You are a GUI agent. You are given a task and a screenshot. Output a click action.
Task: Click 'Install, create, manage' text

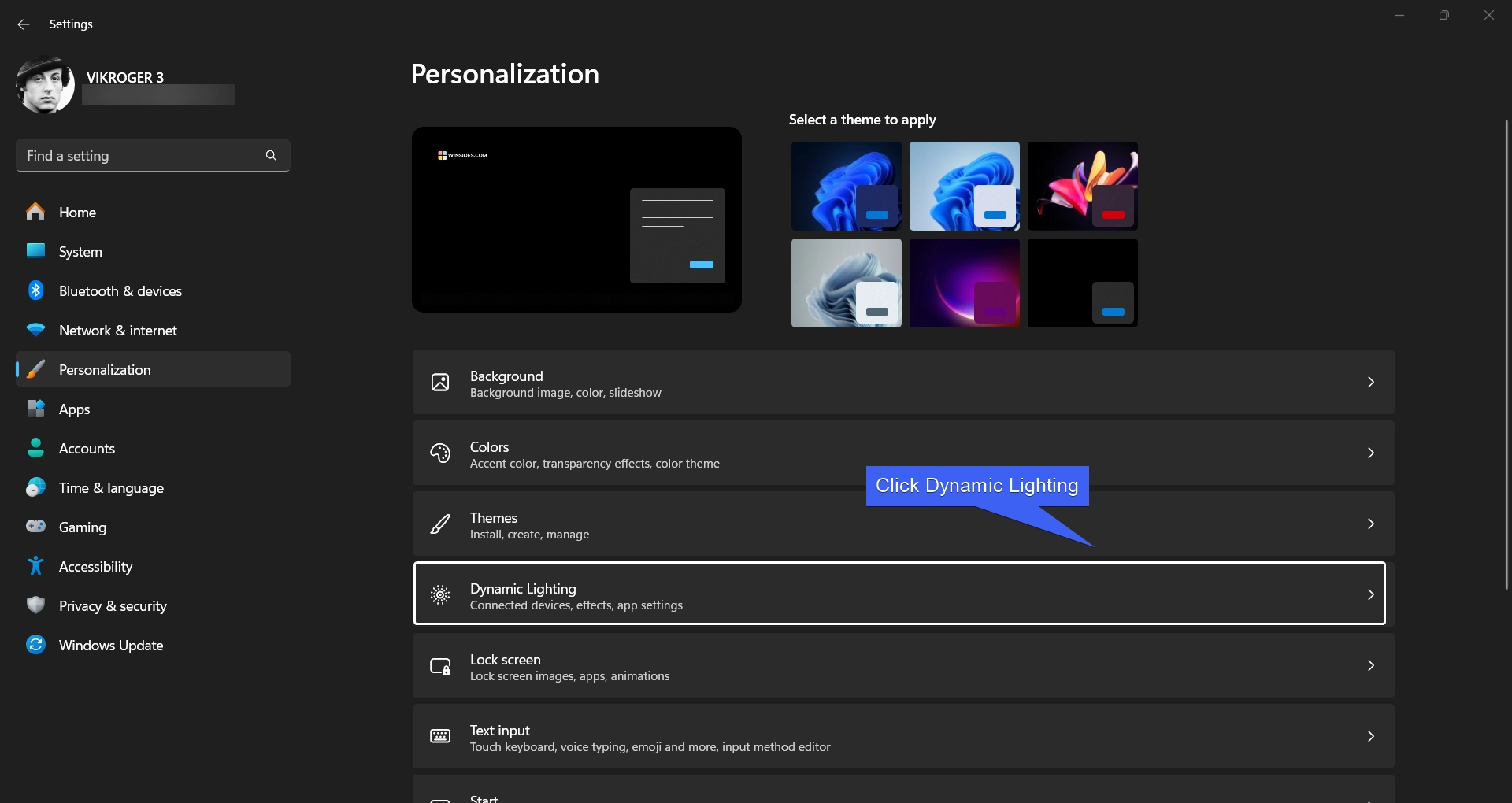(529, 535)
